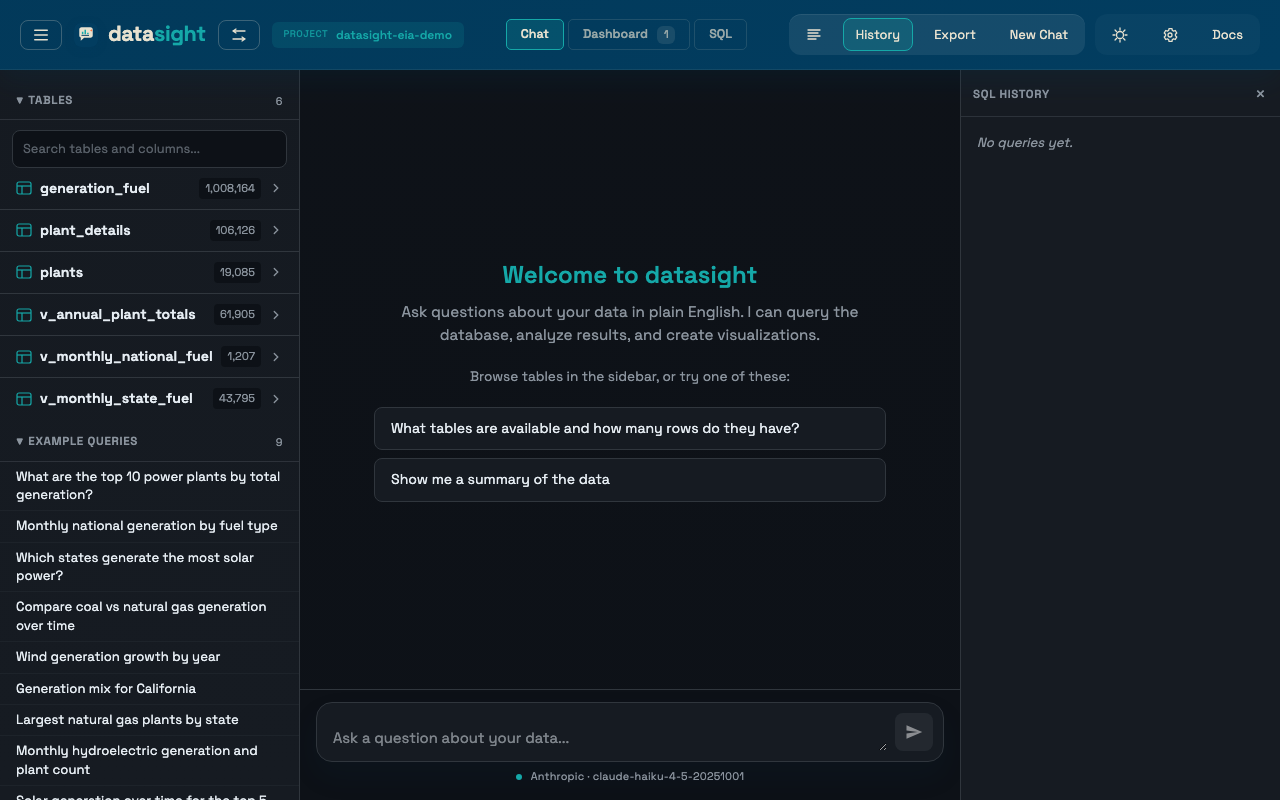
Task: Click the New Chat button
Action: click(x=1038, y=34)
